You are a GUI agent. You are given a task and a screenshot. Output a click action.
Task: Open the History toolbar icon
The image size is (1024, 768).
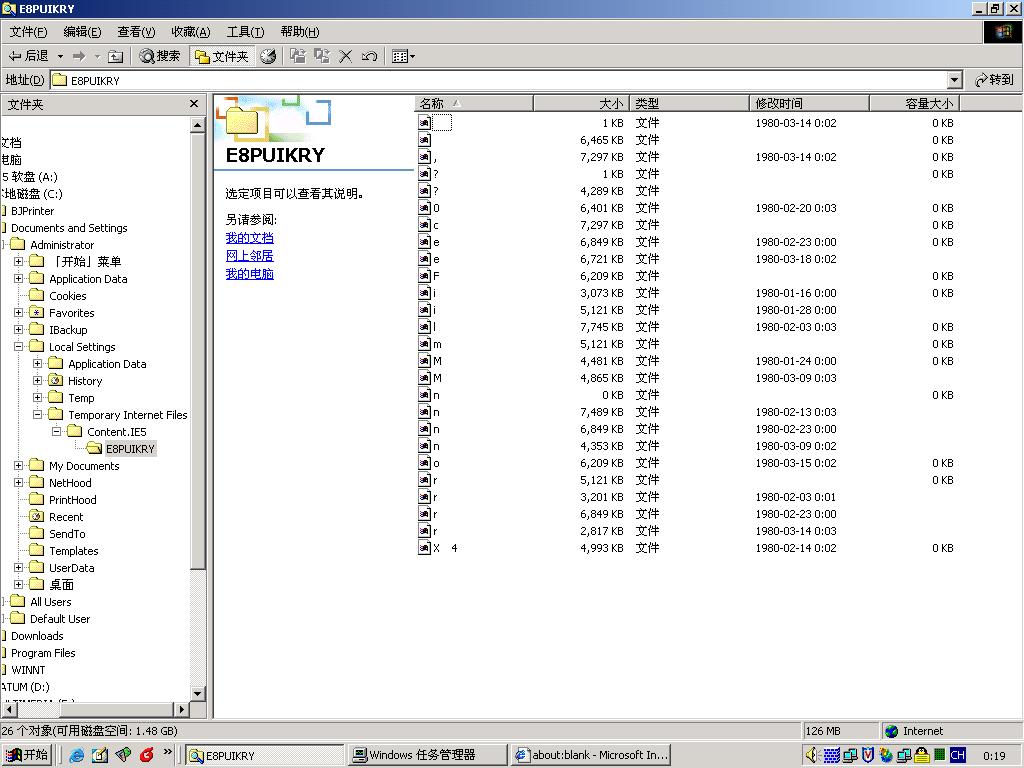(x=268, y=56)
